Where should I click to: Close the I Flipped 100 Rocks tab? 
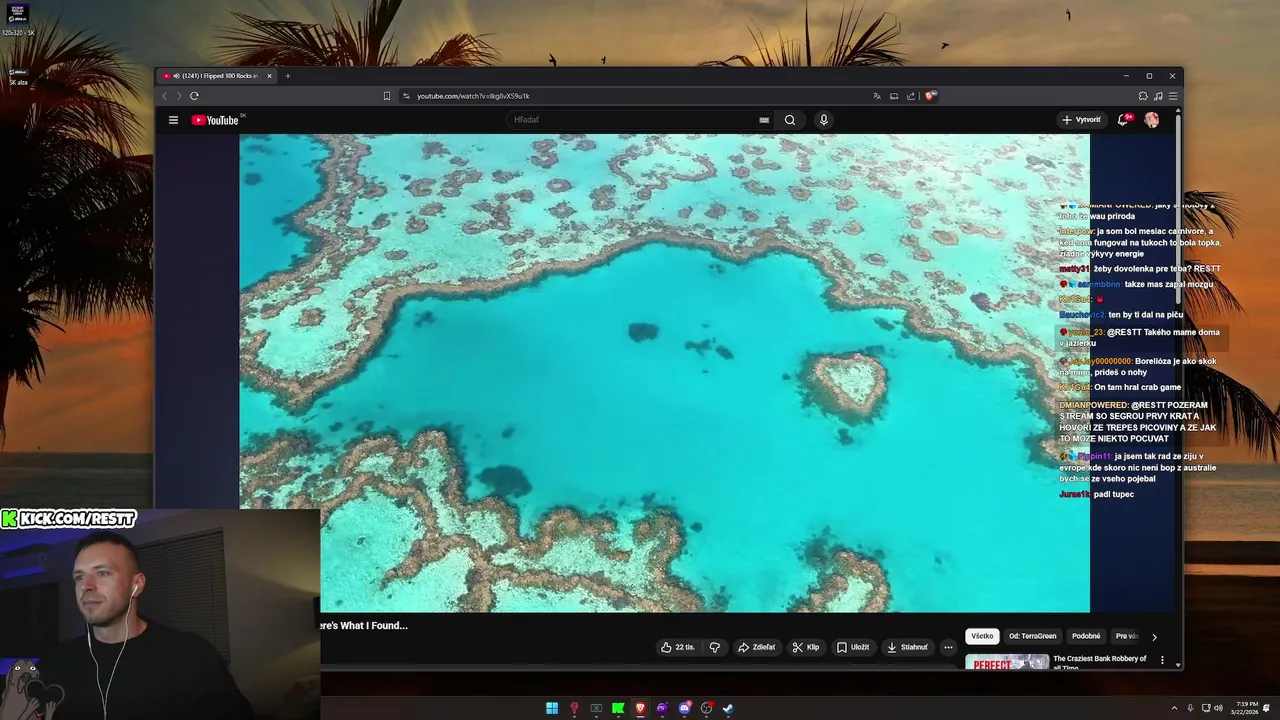pos(269,76)
